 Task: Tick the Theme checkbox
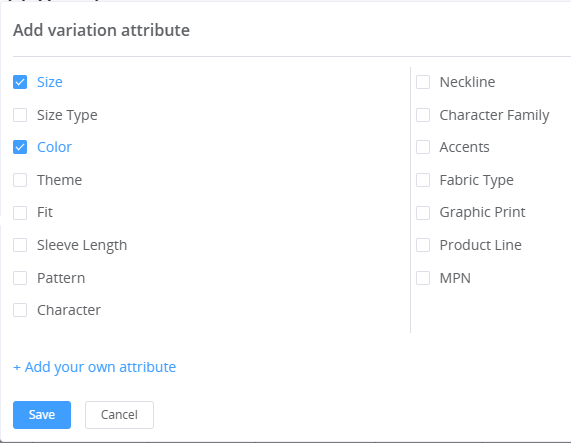point(20,180)
